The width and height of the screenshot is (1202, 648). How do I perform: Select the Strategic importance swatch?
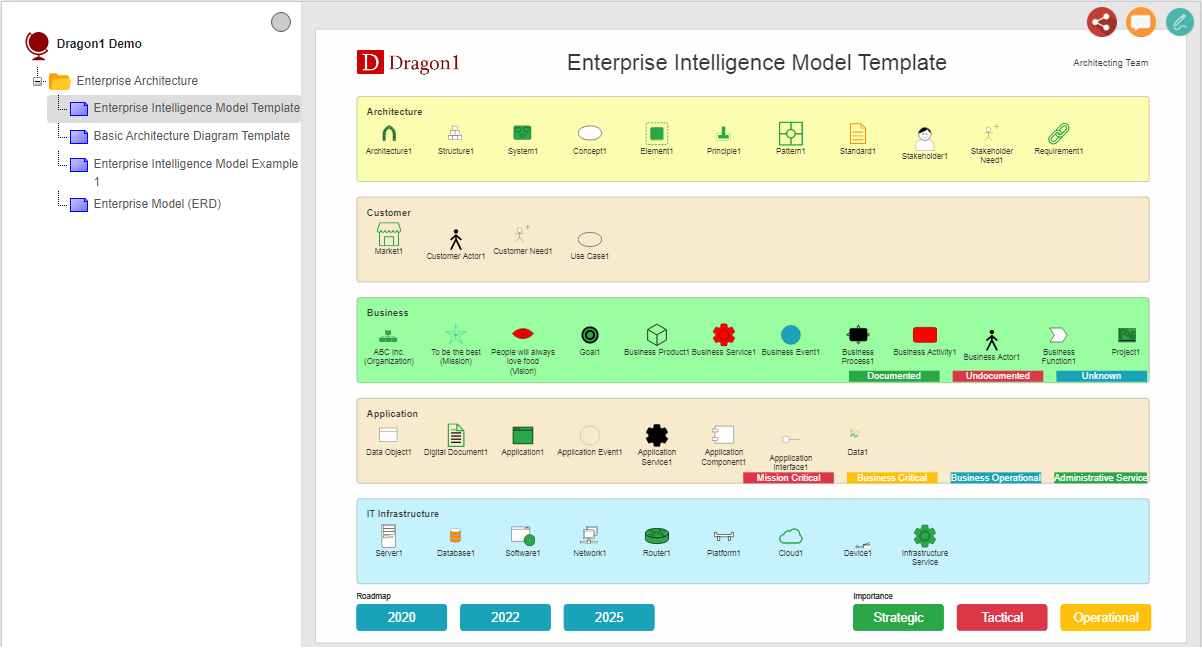tap(898, 617)
